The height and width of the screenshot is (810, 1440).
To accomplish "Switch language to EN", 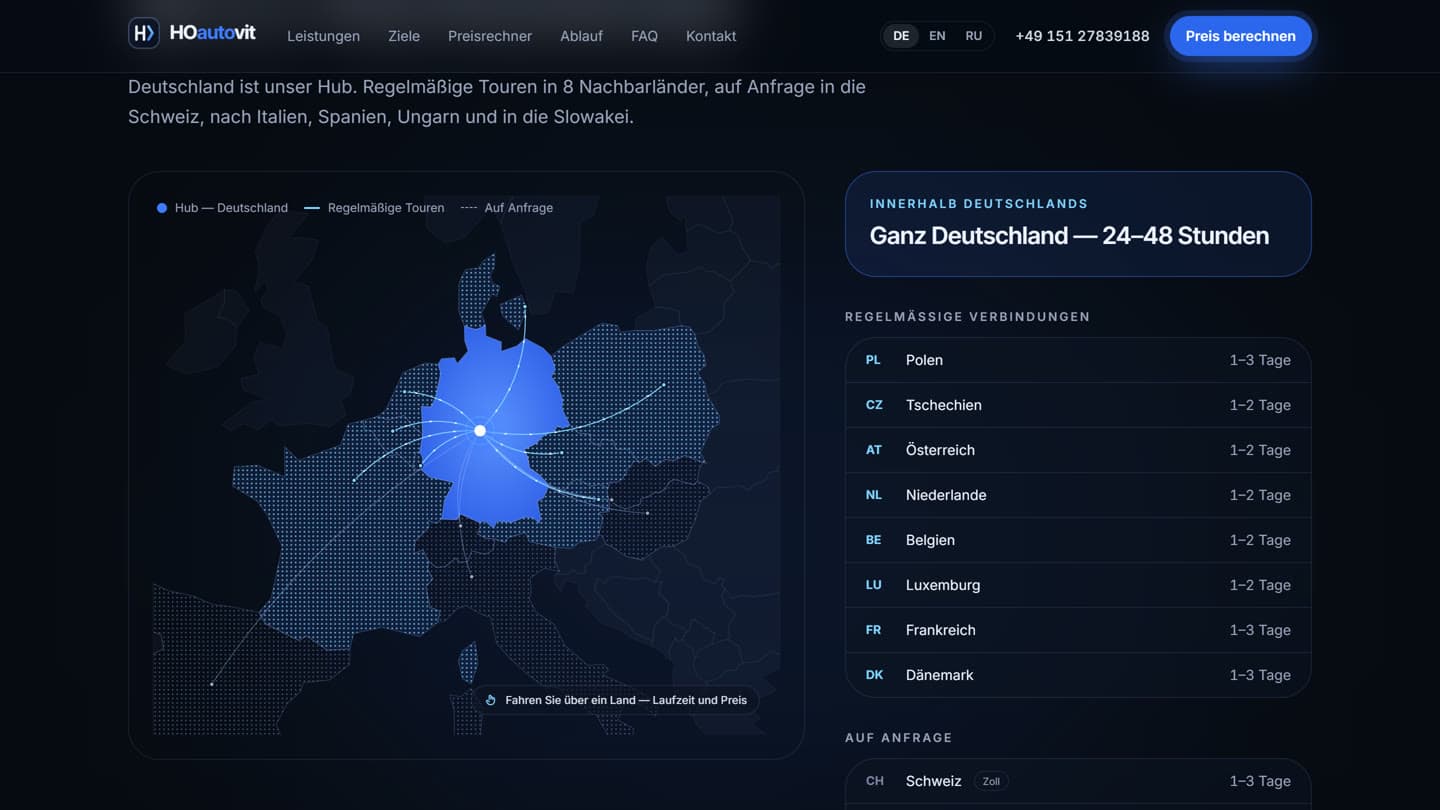I will click(937, 36).
